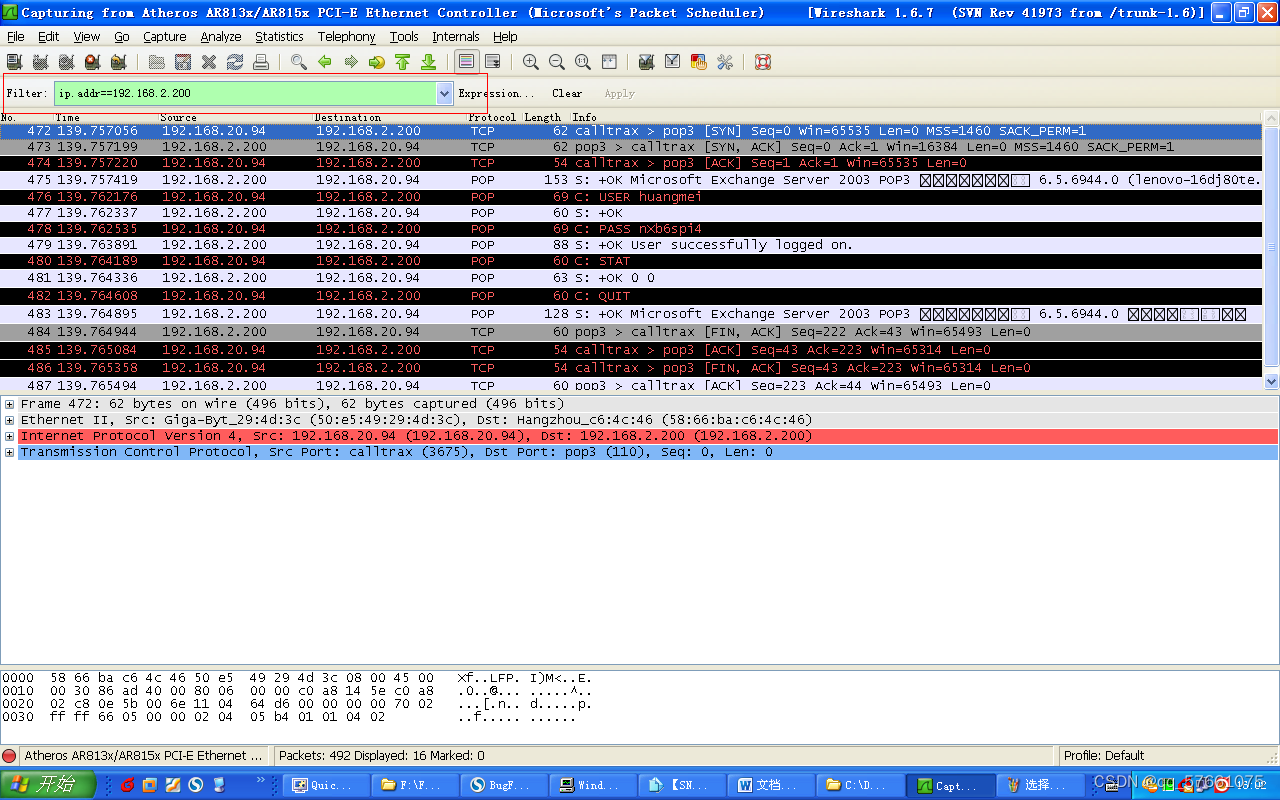
Task: Open a saved capture file
Action: pos(157,62)
